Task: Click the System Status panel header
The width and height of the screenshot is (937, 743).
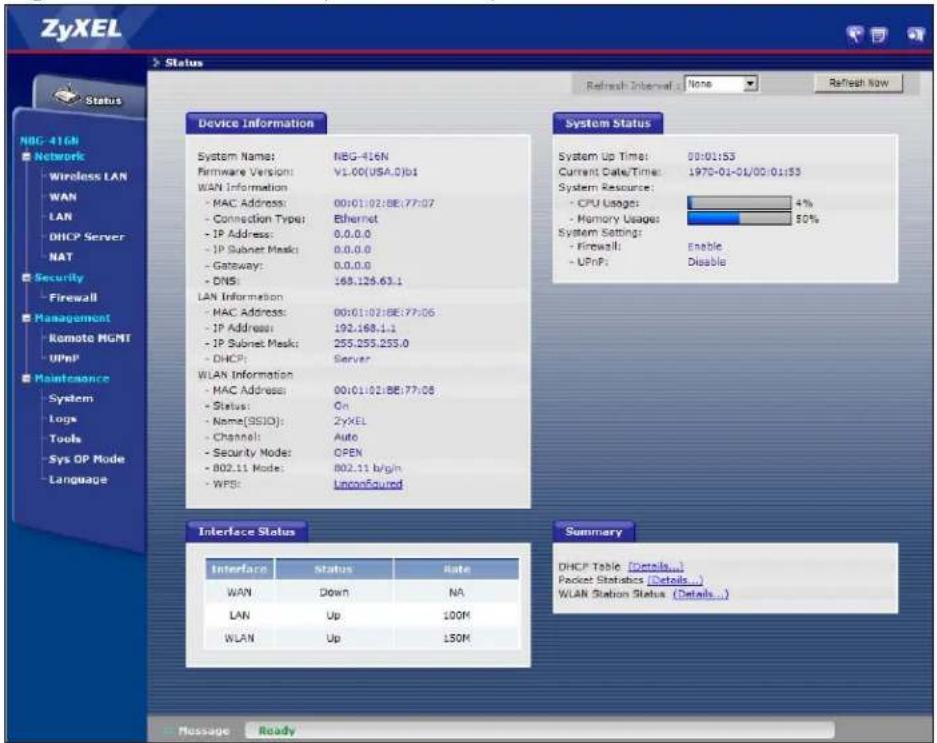Action: (608, 124)
